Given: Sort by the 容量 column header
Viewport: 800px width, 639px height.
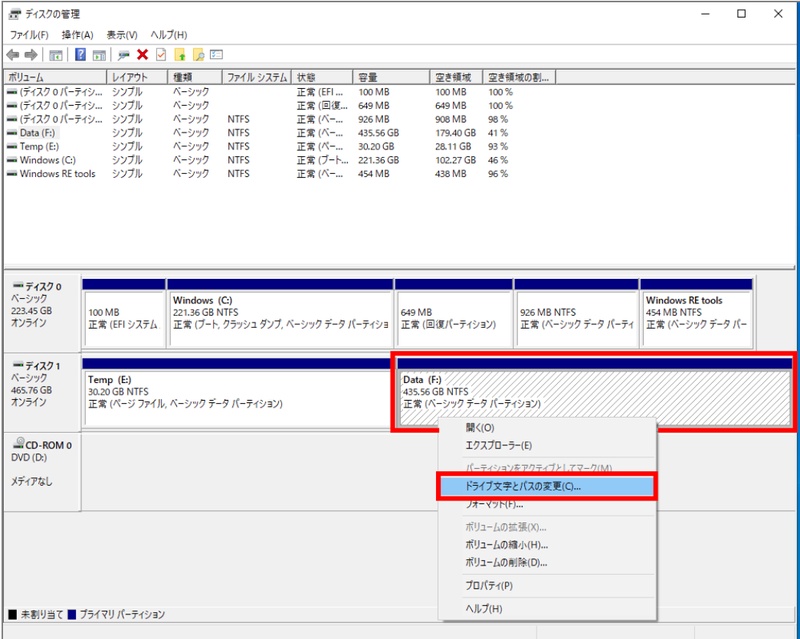Looking at the screenshot, I should point(390,77).
